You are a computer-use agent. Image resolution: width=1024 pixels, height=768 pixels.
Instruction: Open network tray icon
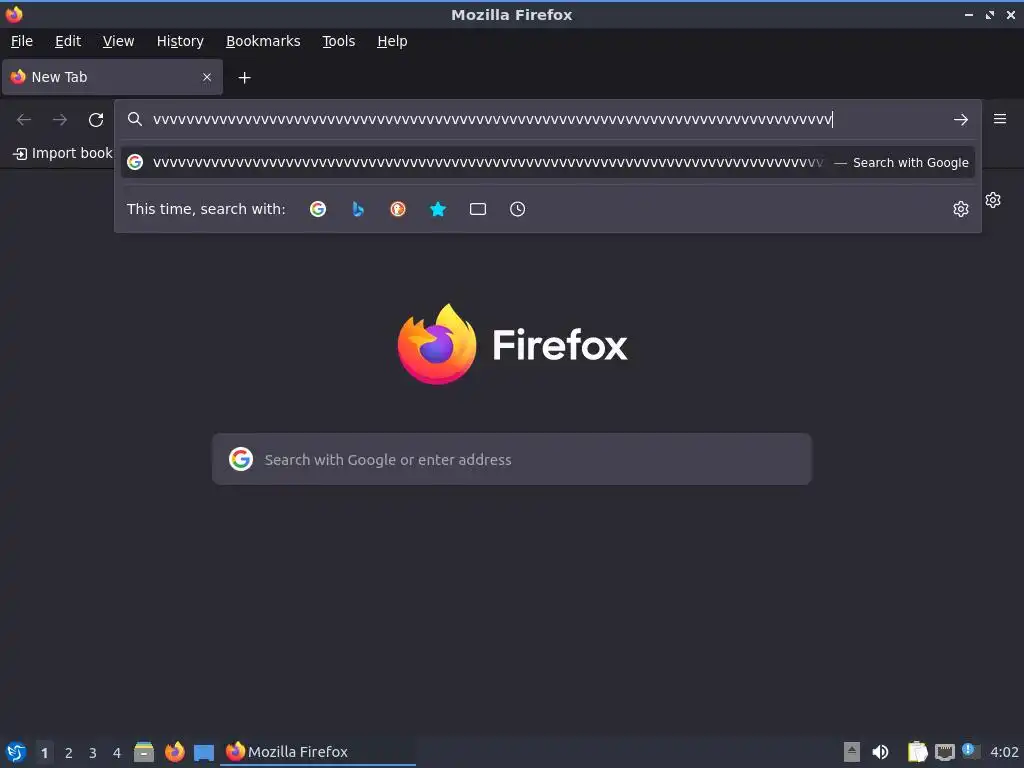tap(944, 752)
